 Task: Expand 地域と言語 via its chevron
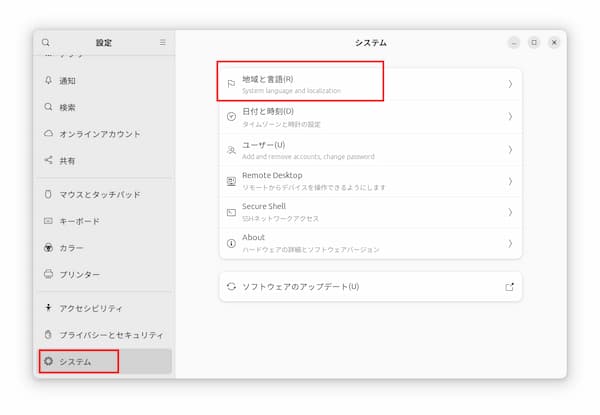pyautogui.click(x=510, y=84)
